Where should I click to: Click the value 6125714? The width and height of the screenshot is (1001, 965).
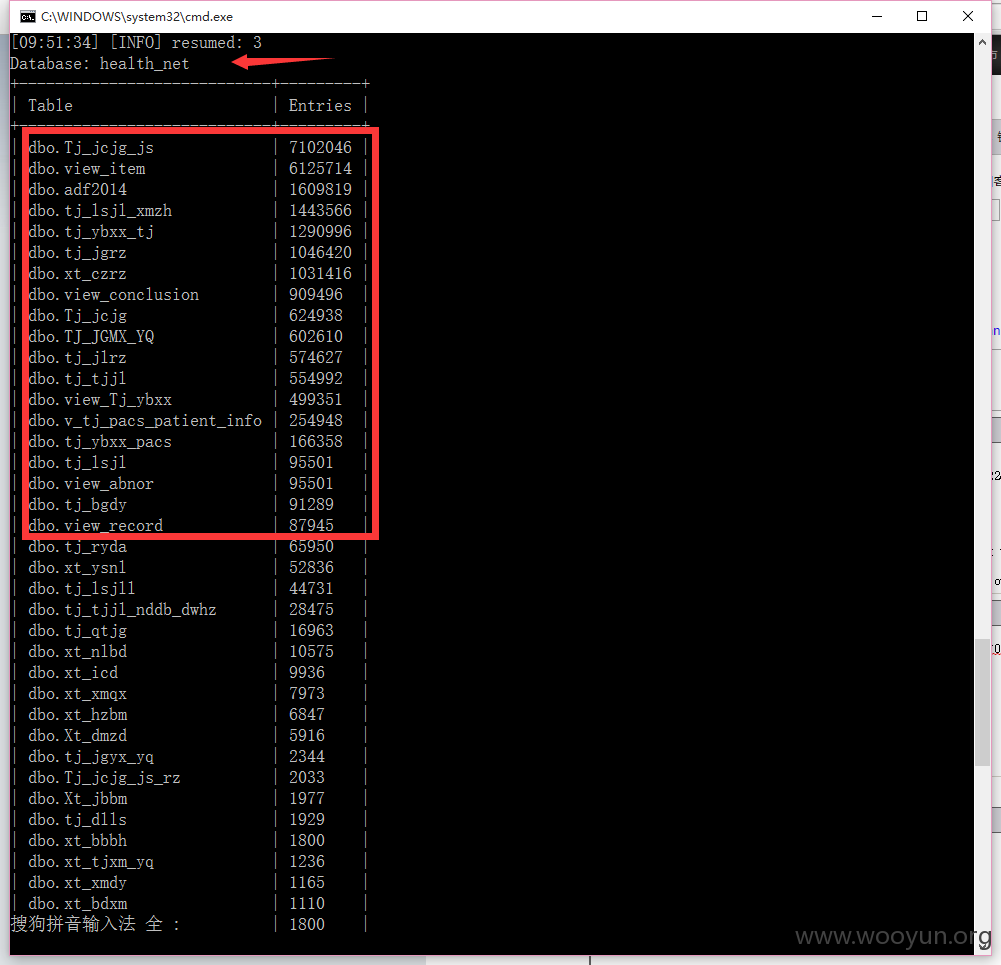(320, 168)
